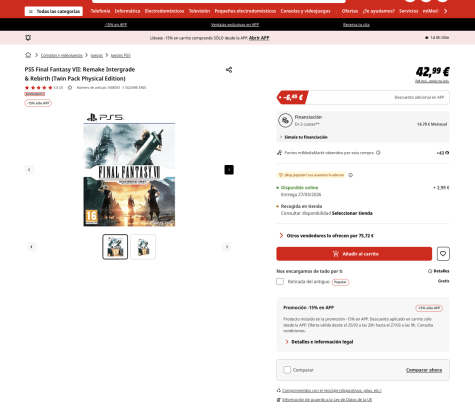Expand Otros vendedores lo ofrecen
Viewport: 475px width, 414px height.
327,236
